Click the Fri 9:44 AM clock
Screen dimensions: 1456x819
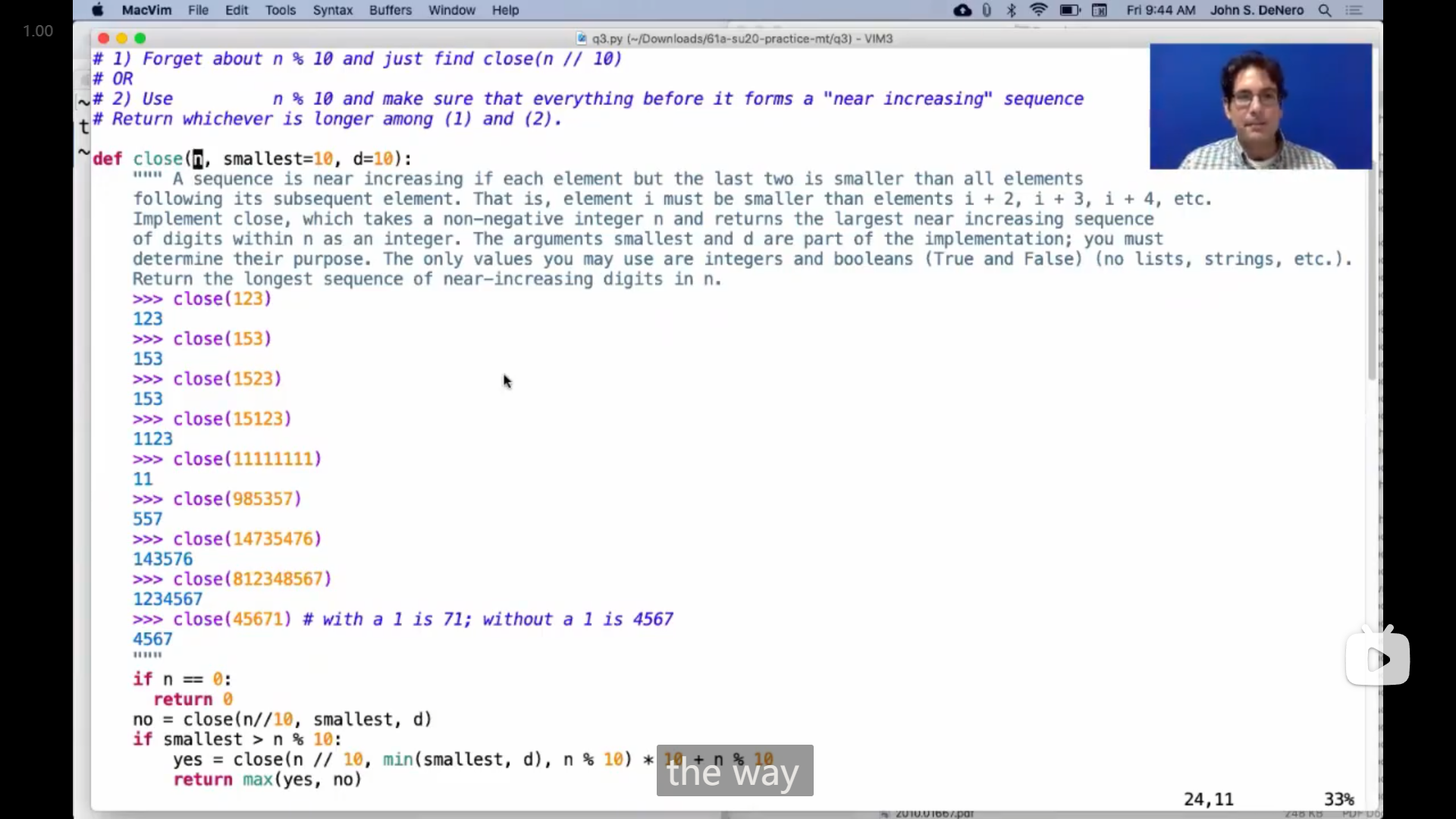pos(1160,11)
